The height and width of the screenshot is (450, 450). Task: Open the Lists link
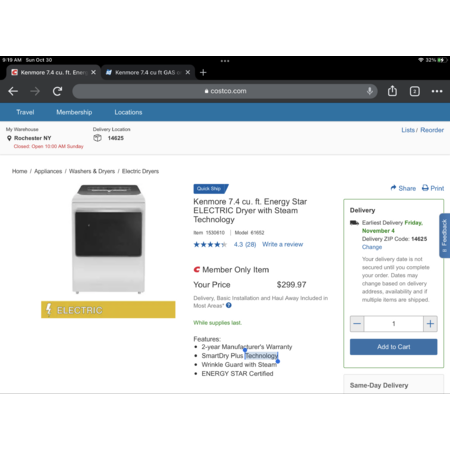[x=408, y=130]
